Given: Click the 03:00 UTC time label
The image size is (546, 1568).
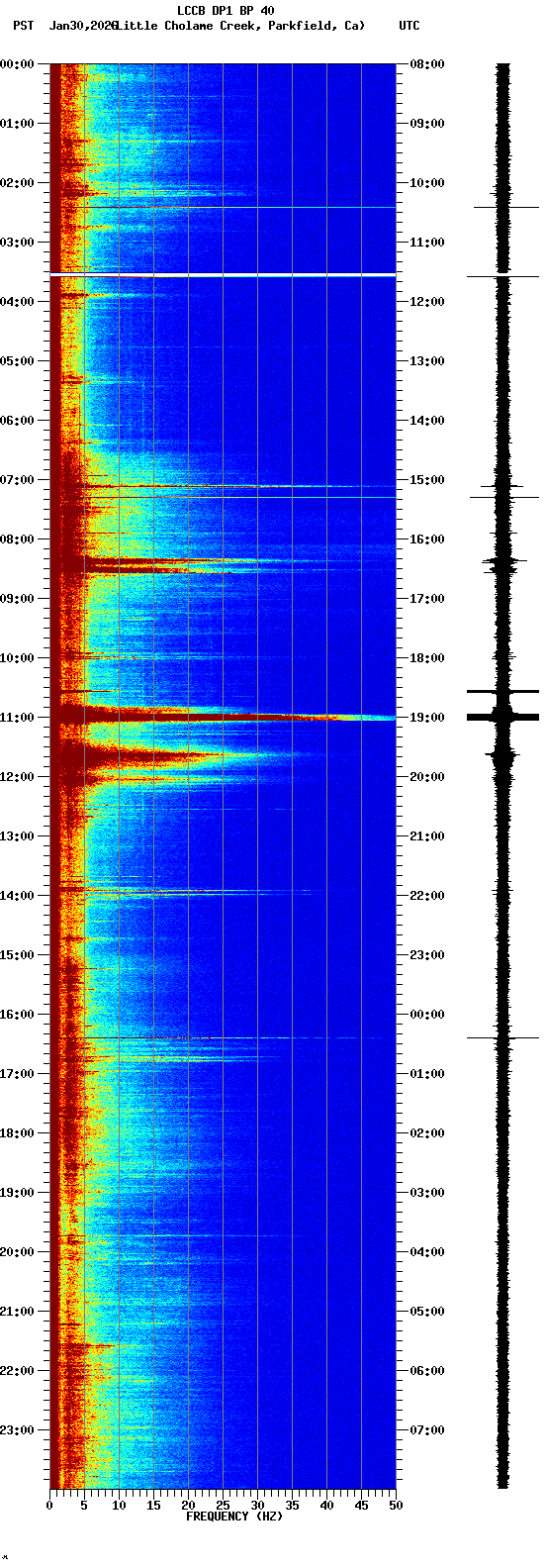Looking at the screenshot, I should coord(427,1193).
